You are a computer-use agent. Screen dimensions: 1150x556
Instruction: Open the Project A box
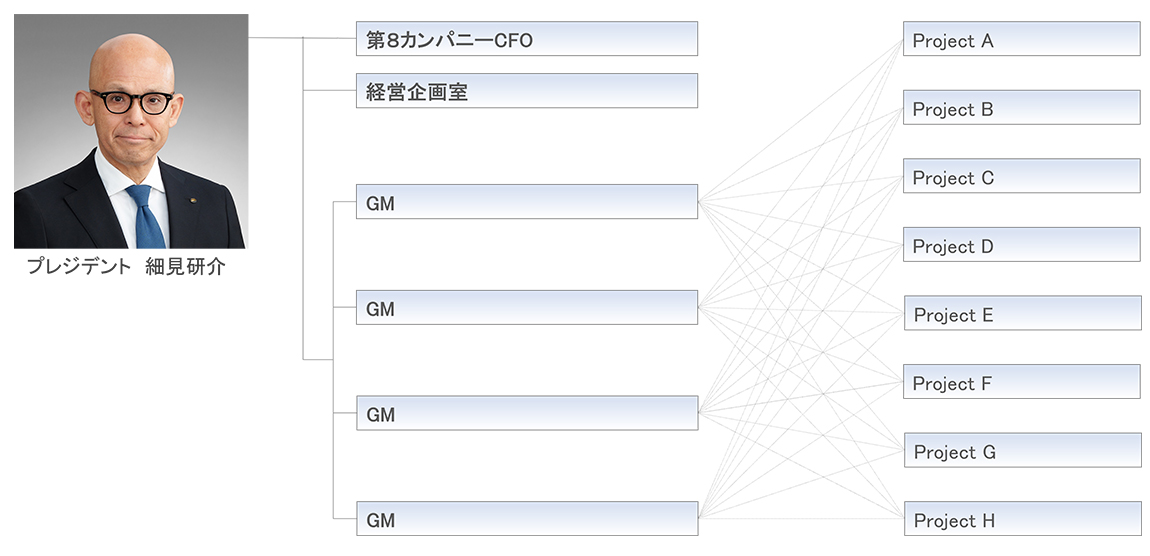1021,39
